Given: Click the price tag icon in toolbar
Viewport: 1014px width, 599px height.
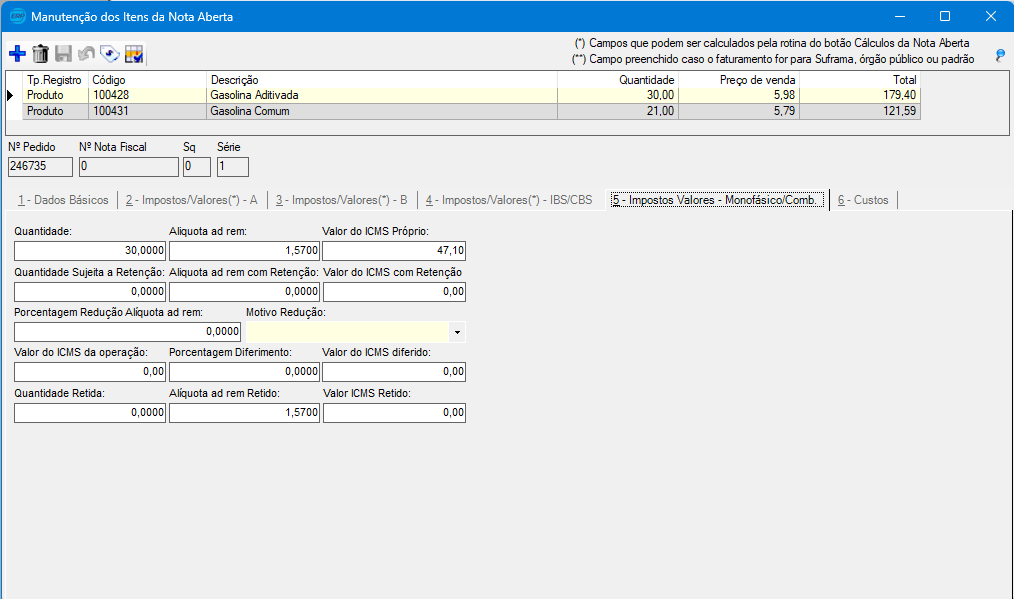Looking at the screenshot, I should click(110, 54).
